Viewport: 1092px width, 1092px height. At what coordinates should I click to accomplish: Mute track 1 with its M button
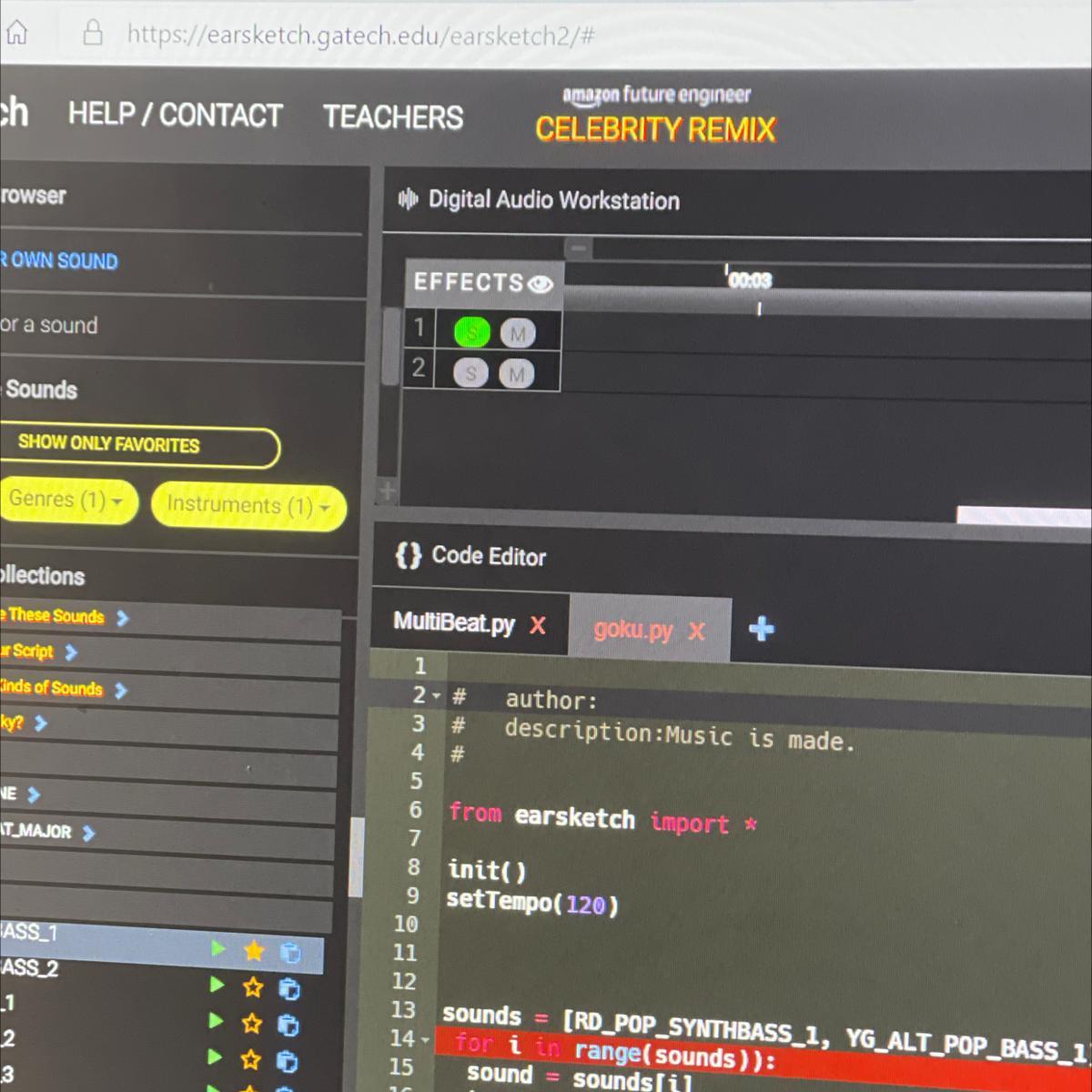click(x=517, y=334)
